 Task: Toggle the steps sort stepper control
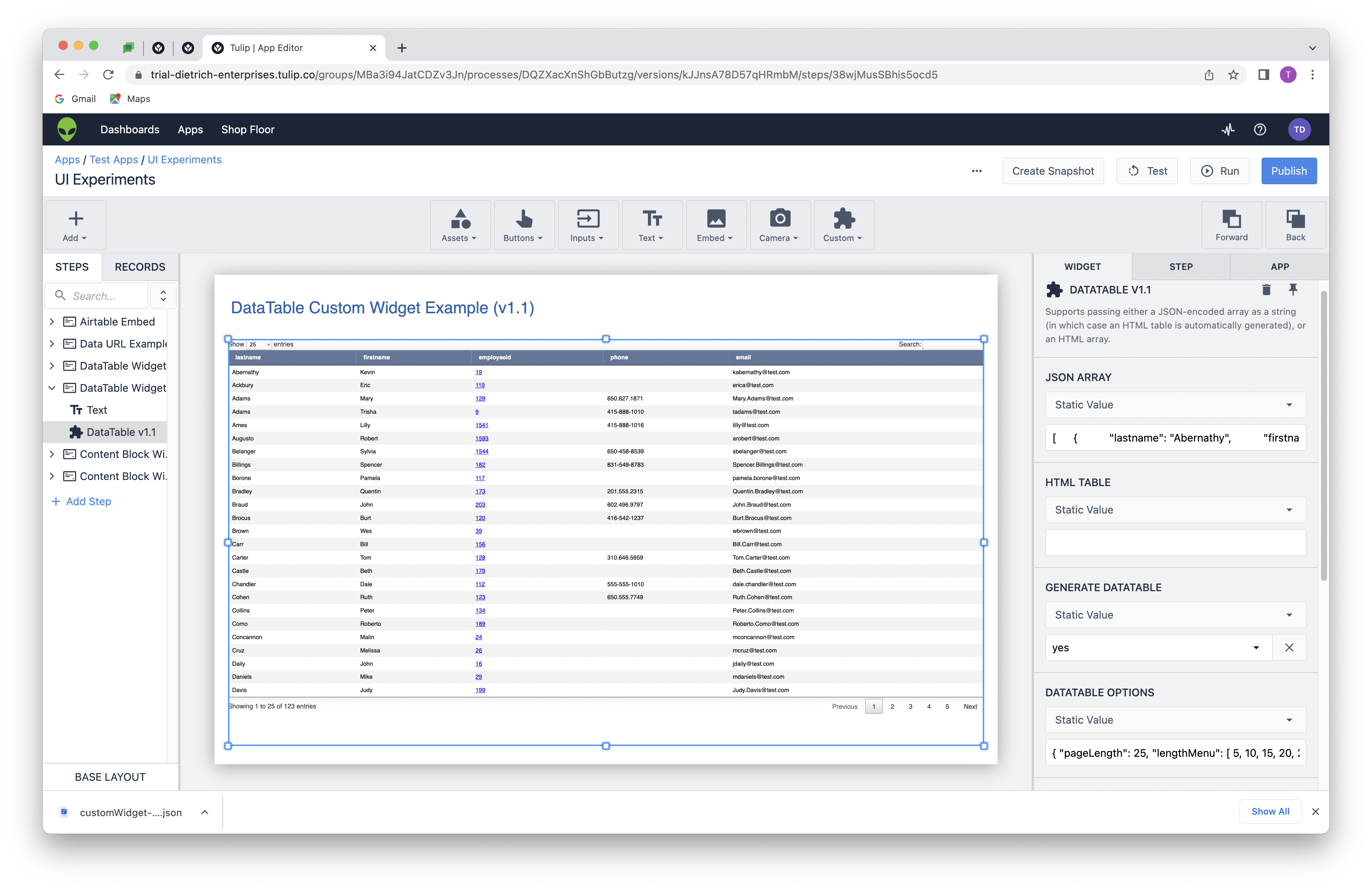point(164,296)
